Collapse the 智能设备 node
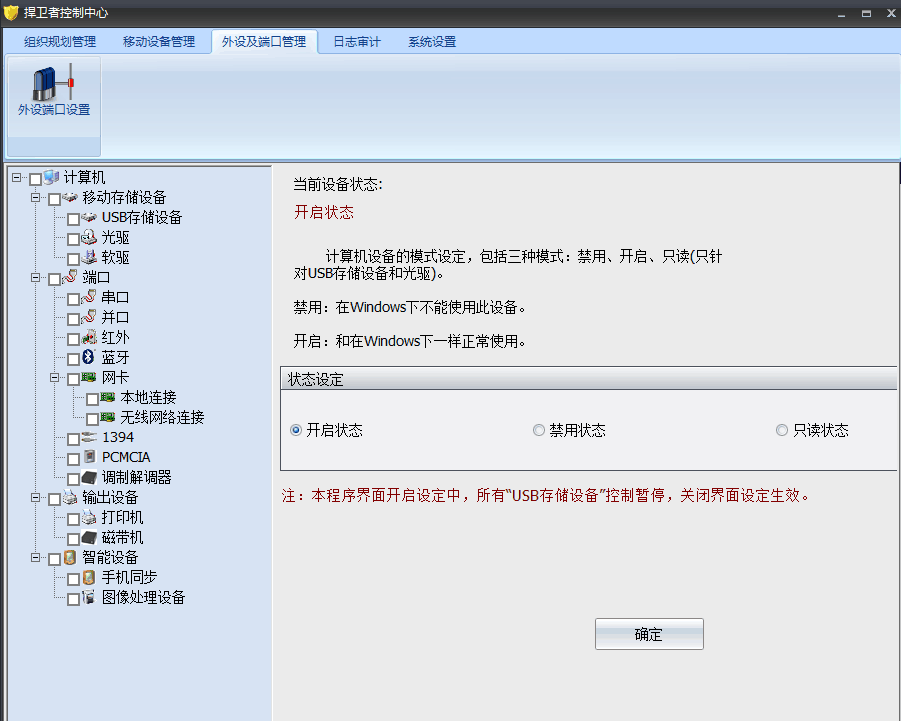Viewport: 901px width, 721px height. tap(36, 557)
